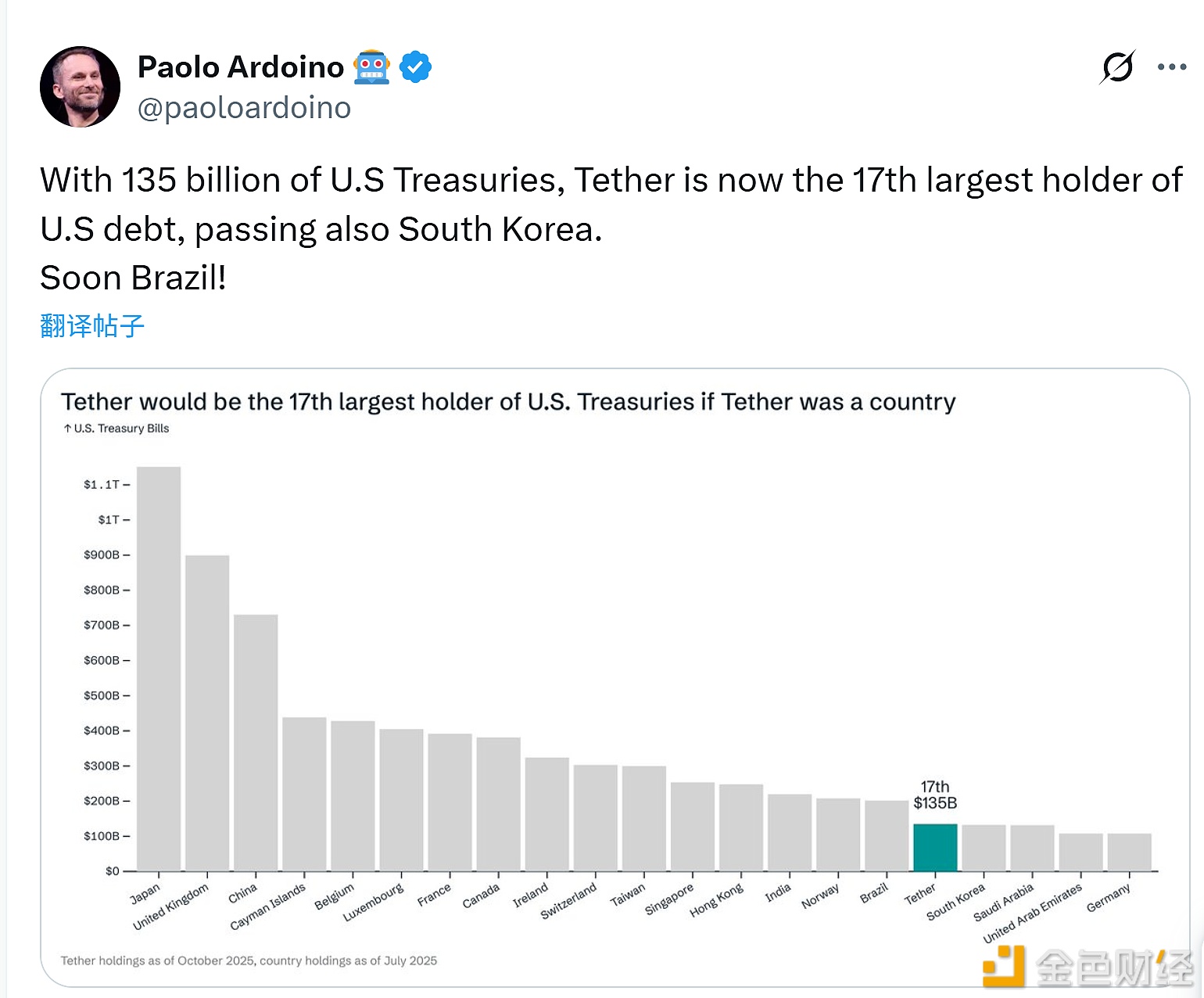Viewport: 1204px width, 998px height.
Task: Click the 翻译帖子 translate link
Action: click(91, 326)
